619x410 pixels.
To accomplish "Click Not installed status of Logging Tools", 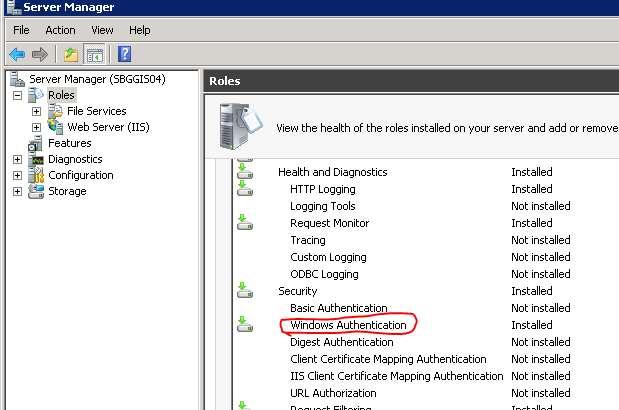I will pos(541,206).
